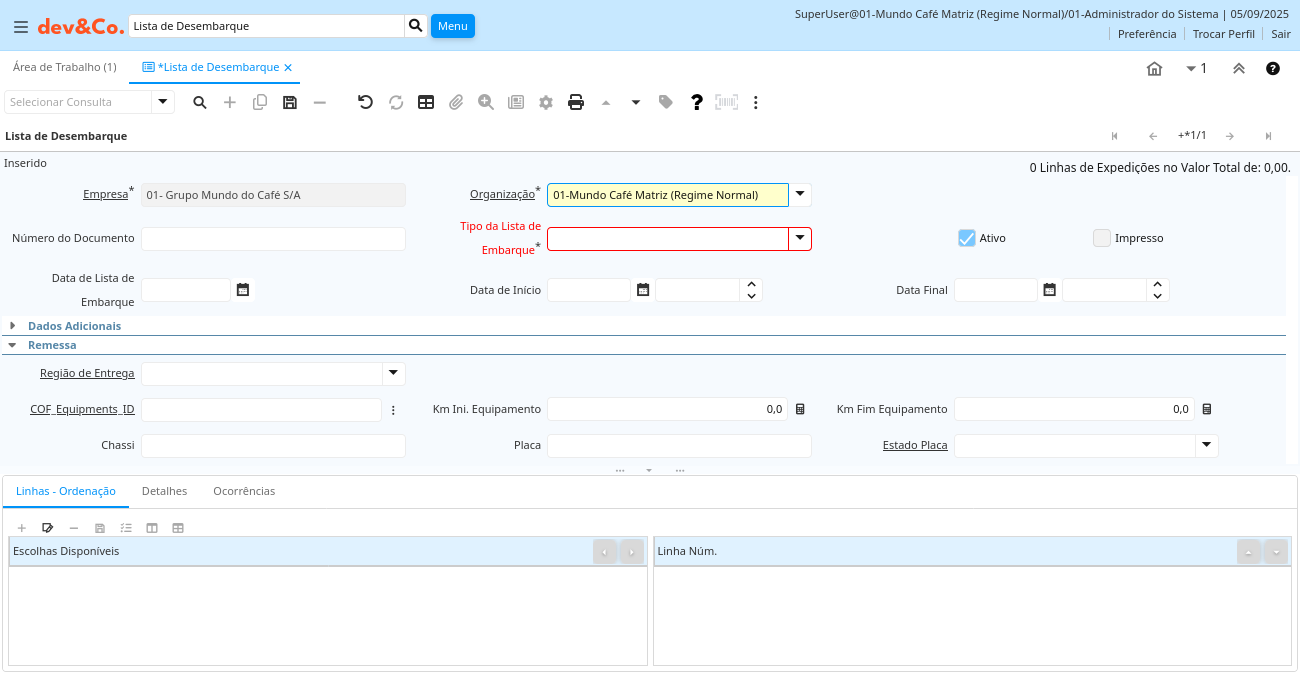
Task: Click the Save record floppy icon
Action: coord(290,102)
